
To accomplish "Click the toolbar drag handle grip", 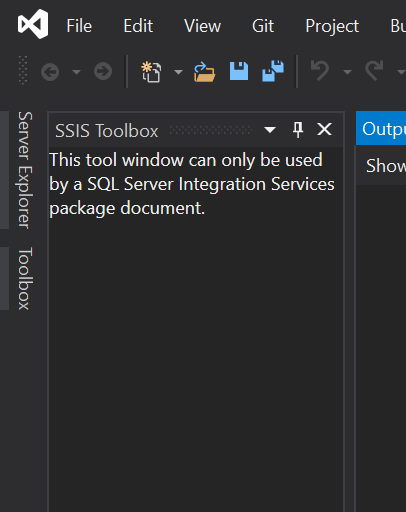I will 23,70.
